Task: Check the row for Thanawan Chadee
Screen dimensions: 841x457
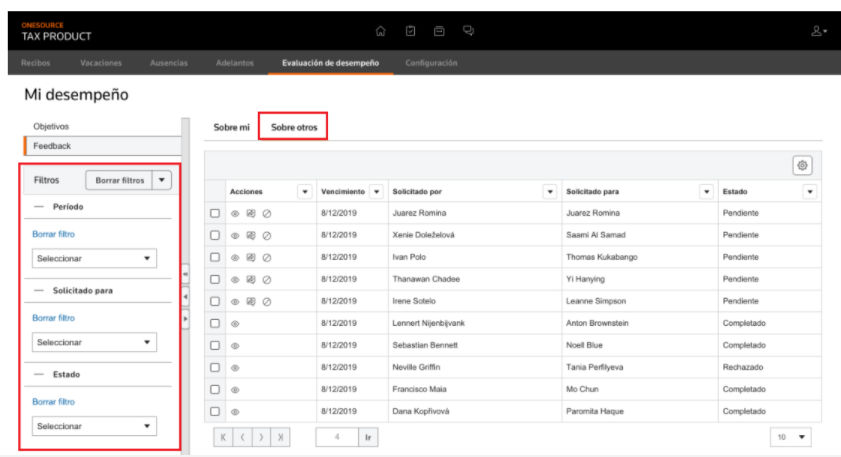Action: [215, 279]
